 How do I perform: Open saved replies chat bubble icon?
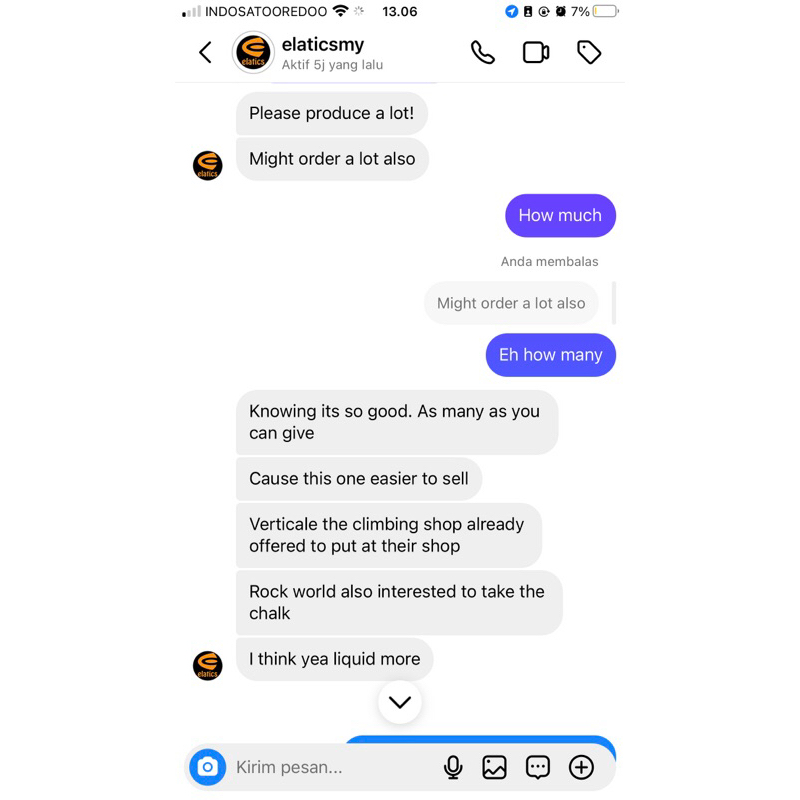tap(538, 767)
